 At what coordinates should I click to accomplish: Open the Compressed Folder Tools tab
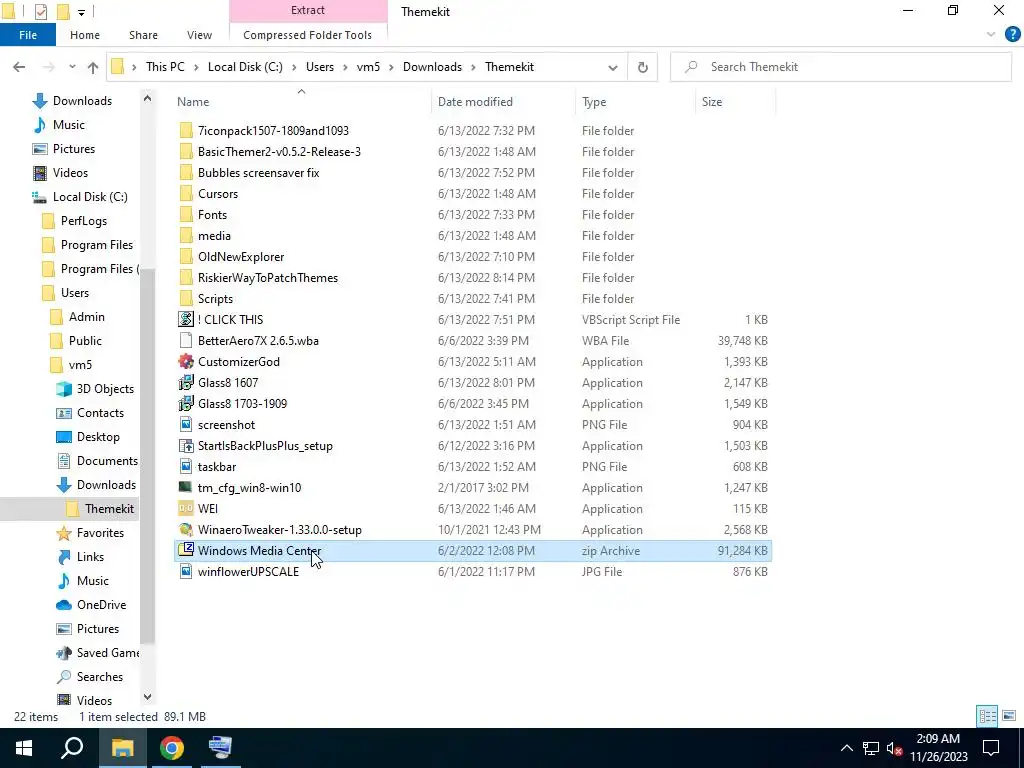[308, 35]
